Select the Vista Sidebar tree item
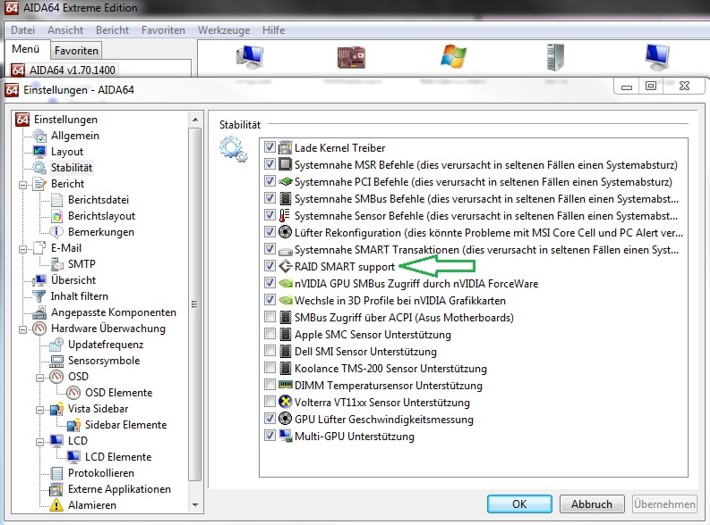 [x=98, y=409]
